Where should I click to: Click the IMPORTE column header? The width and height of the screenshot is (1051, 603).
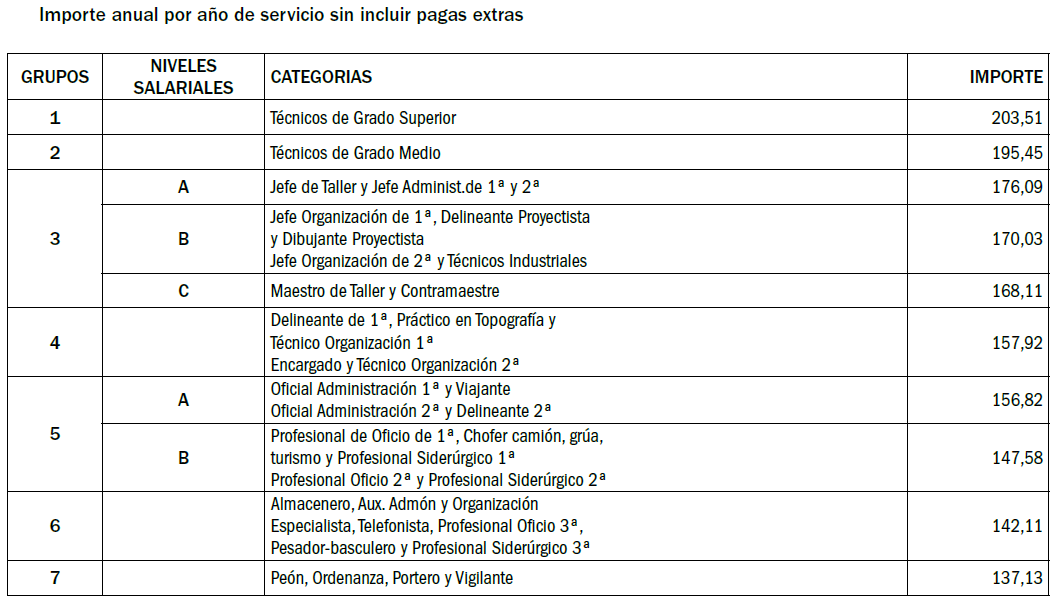click(x=1006, y=77)
